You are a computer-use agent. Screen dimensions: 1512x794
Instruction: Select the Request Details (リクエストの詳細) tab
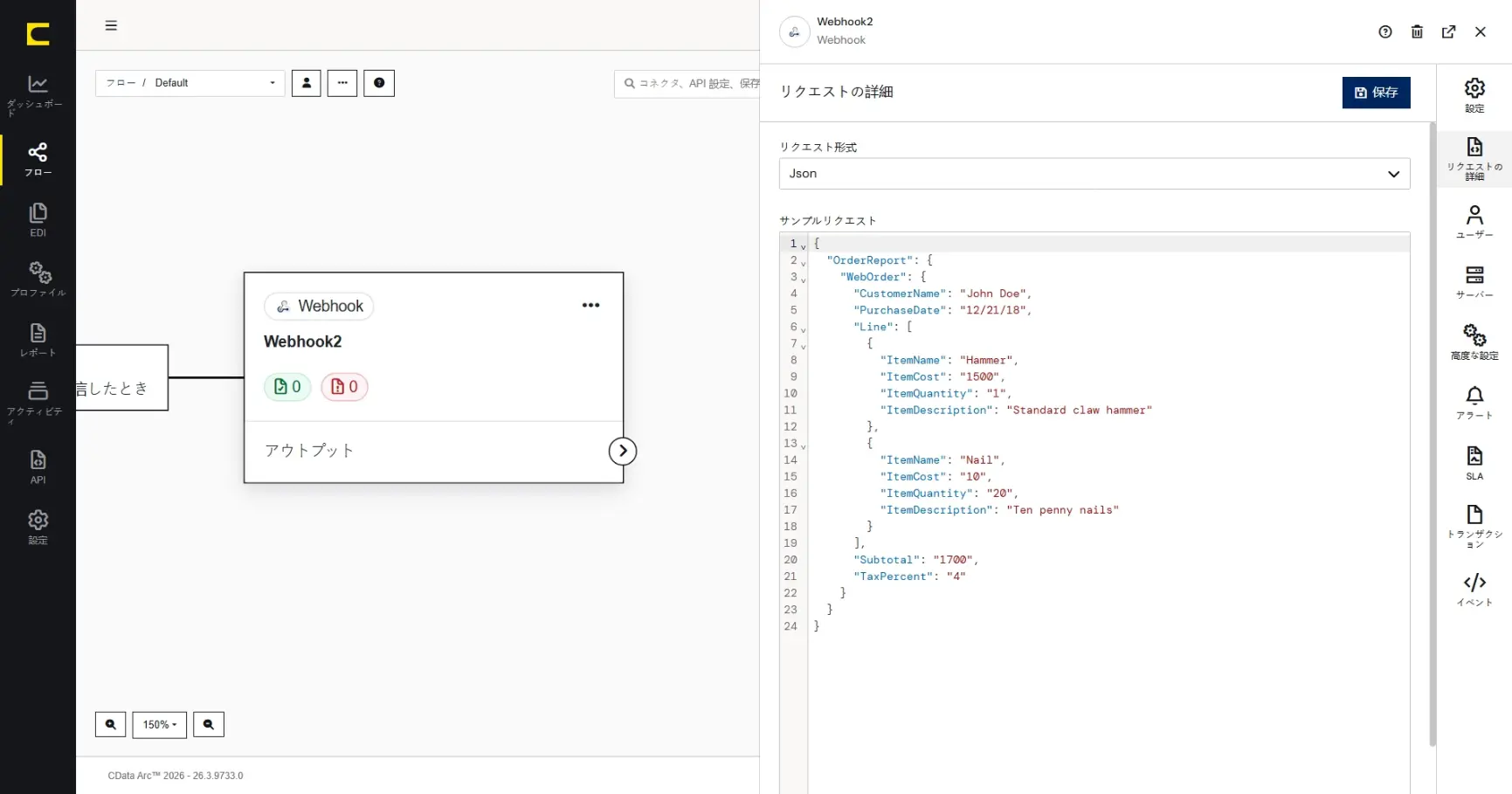coord(1474,159)
